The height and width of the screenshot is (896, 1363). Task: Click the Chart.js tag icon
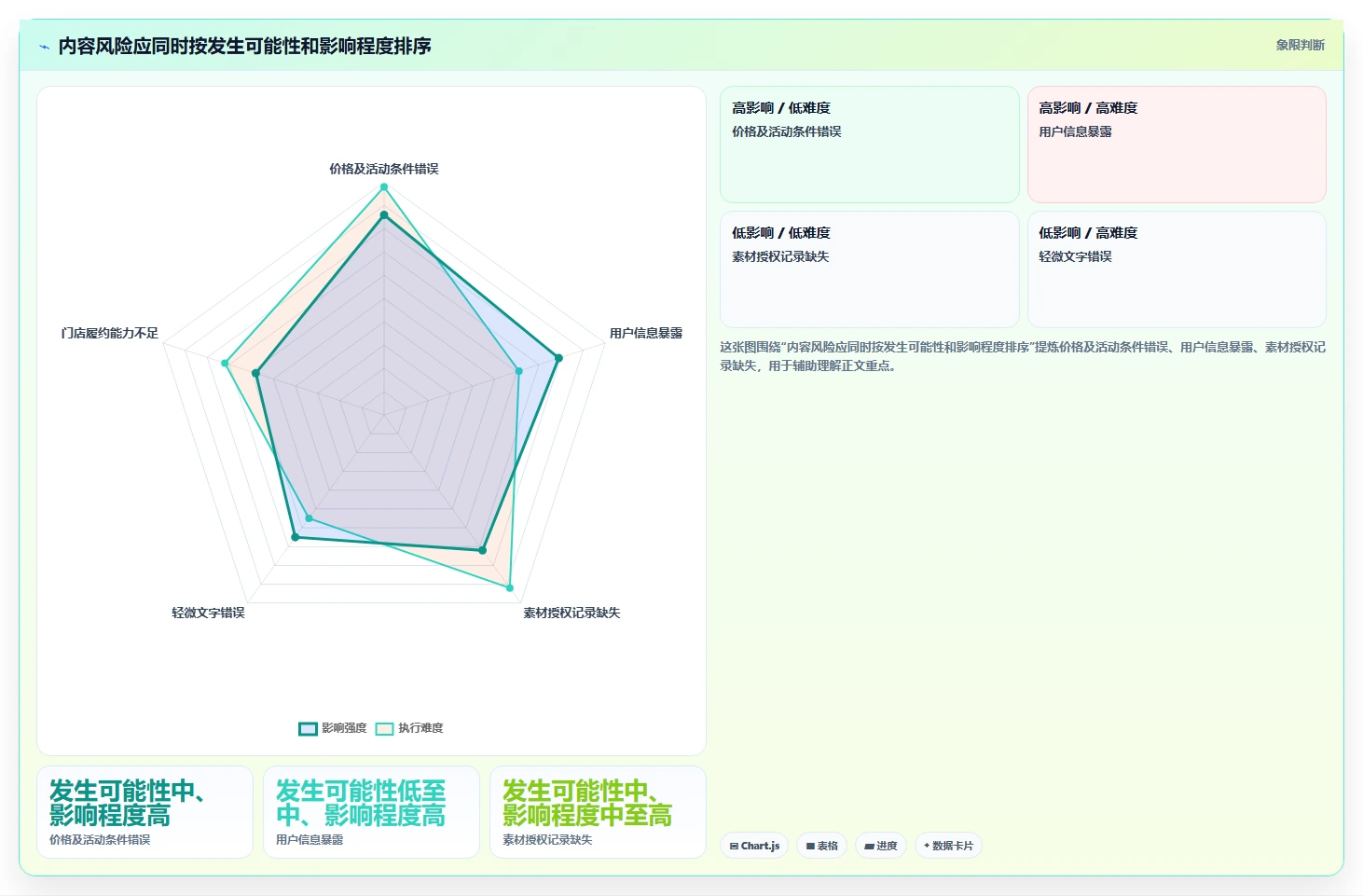tap(734, 847)
